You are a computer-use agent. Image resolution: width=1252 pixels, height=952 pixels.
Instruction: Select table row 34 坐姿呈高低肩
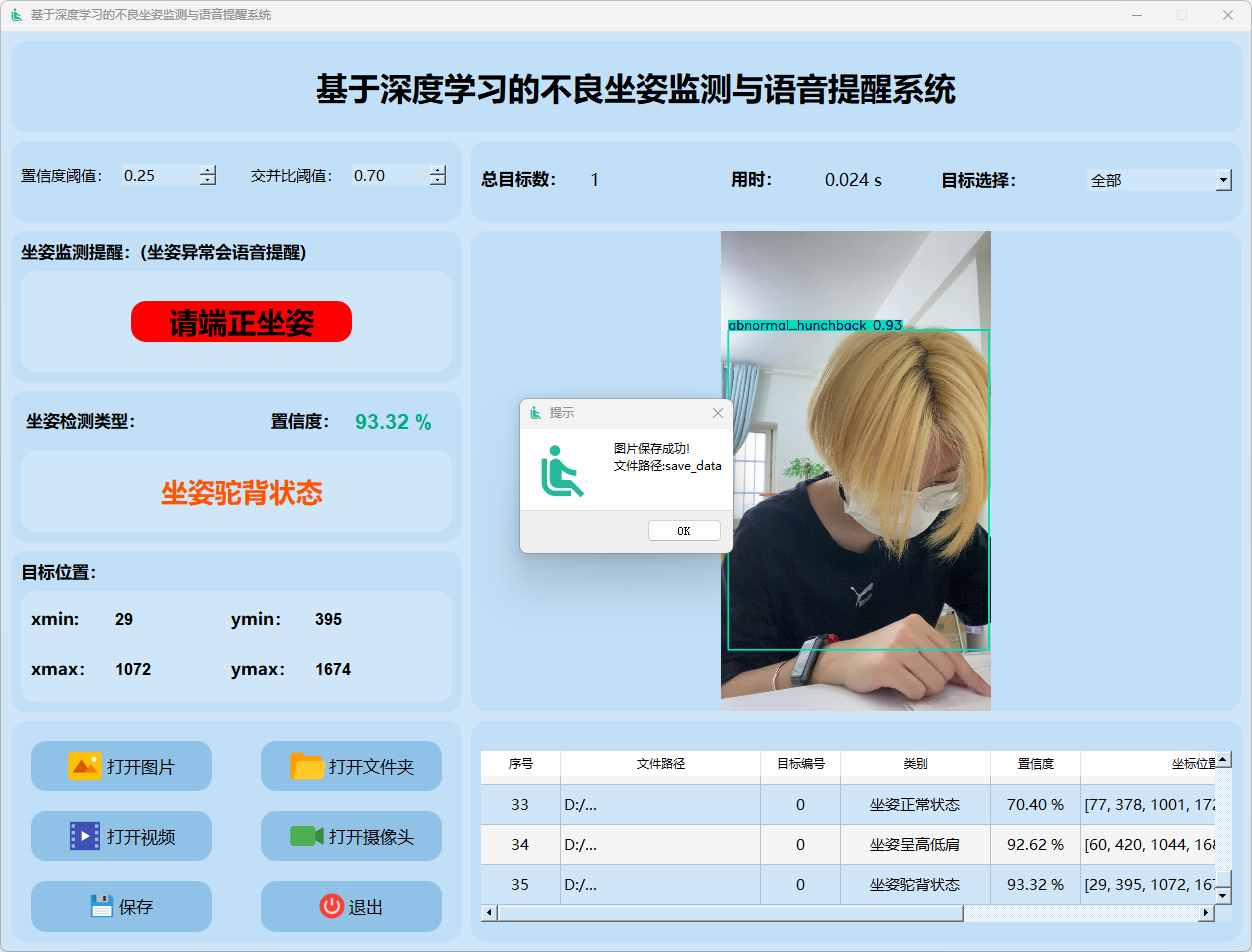914,845
